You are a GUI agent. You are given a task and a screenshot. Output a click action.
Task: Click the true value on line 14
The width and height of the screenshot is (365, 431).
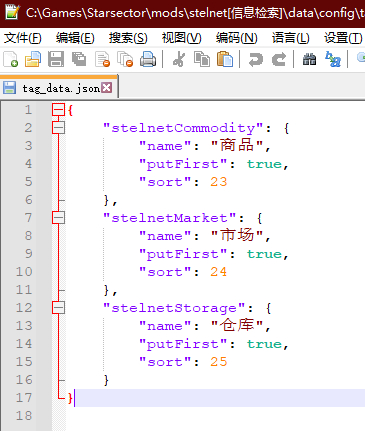click(264, 344)
